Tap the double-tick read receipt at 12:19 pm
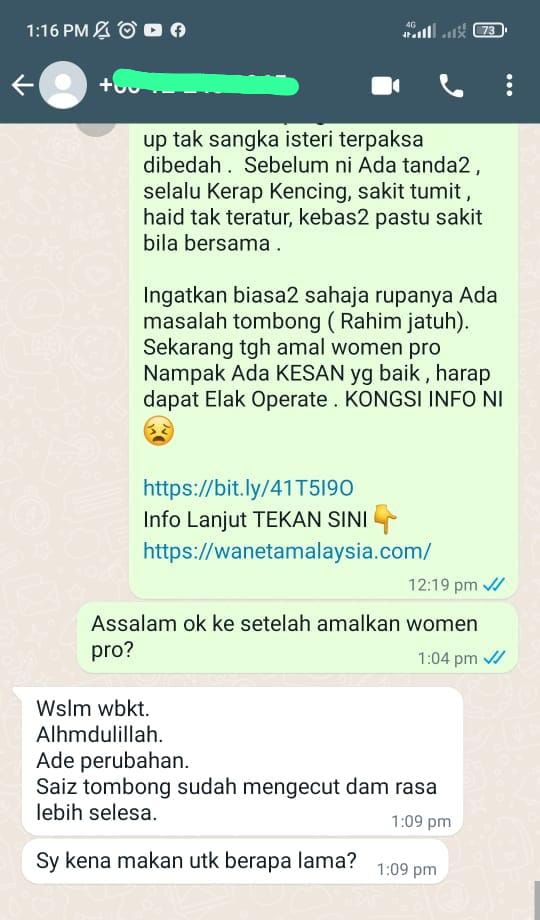Viewport: 540px width, 920px height. [493, 584]
